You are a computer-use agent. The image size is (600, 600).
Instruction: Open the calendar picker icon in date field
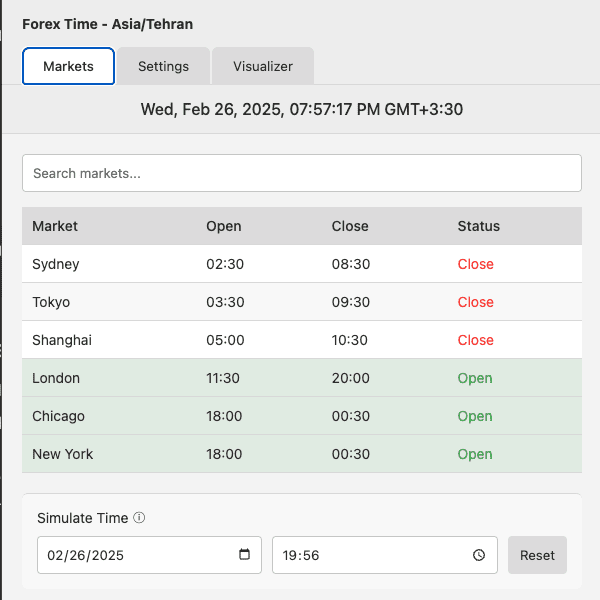(x=245, y=555)
